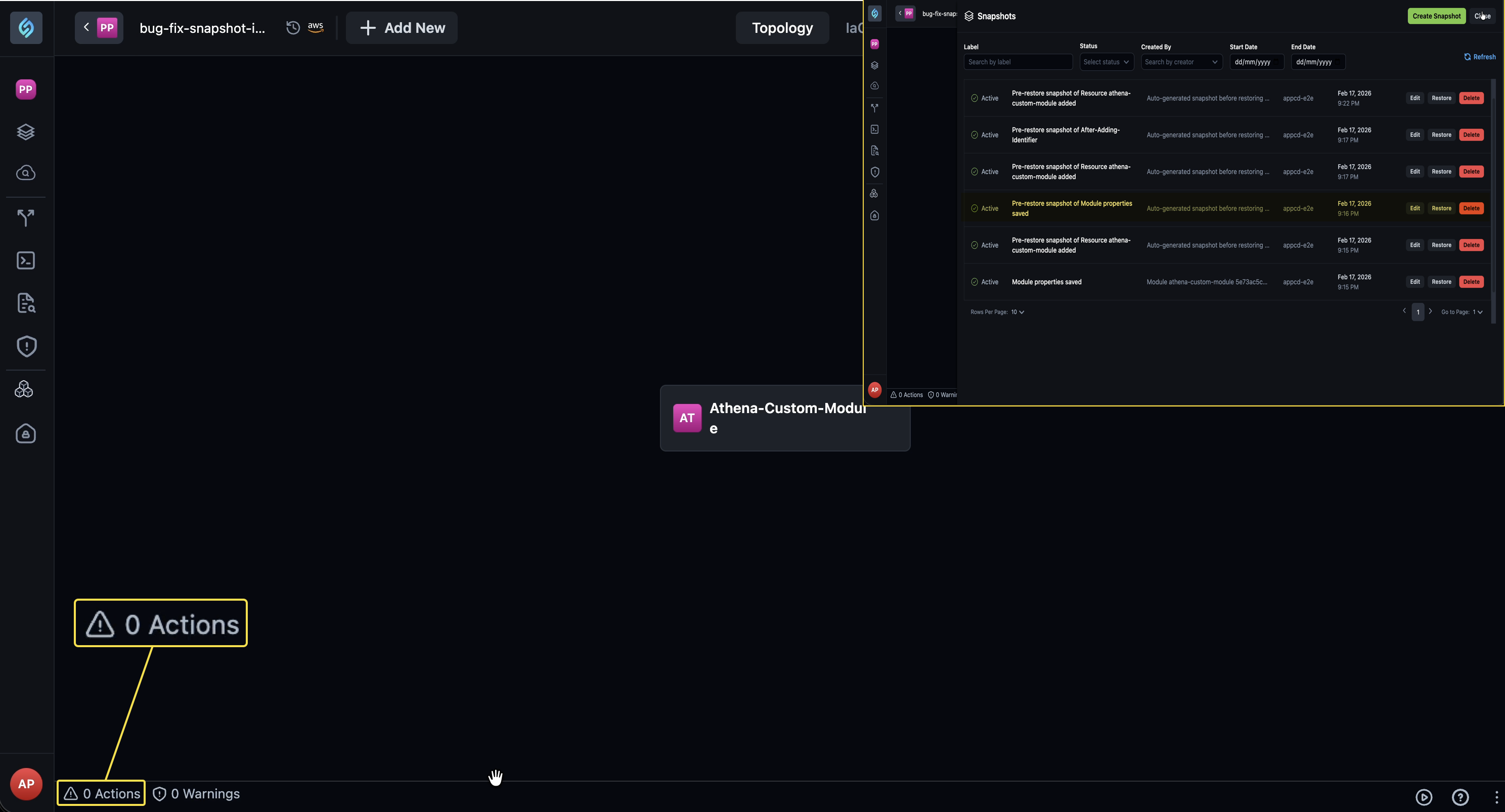This screenshot has height=812, width=1505.
Task: Open the help question mark icon
Action: 1460,797
